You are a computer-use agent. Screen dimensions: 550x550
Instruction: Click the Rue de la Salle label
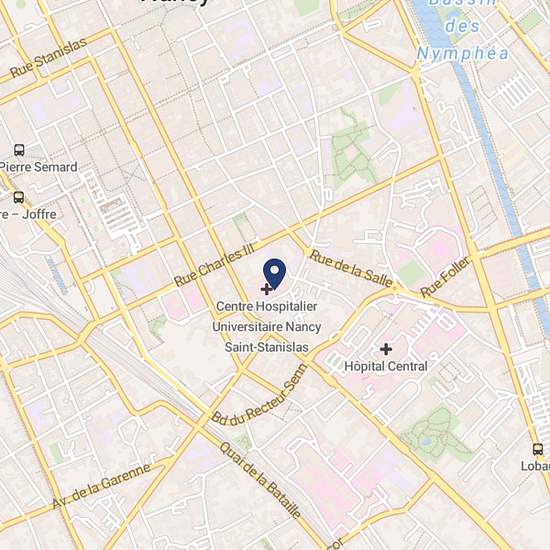point(351,268)
